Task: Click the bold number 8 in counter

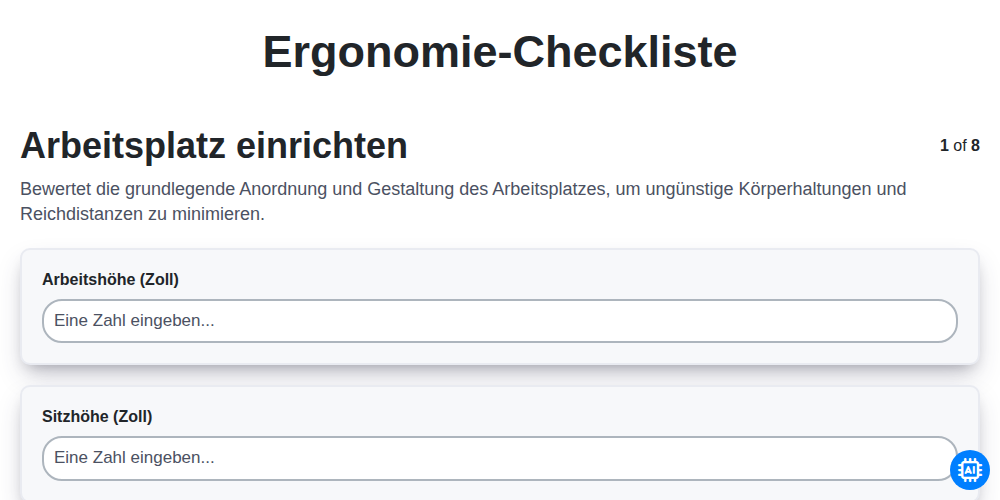Action: (975, 145)
